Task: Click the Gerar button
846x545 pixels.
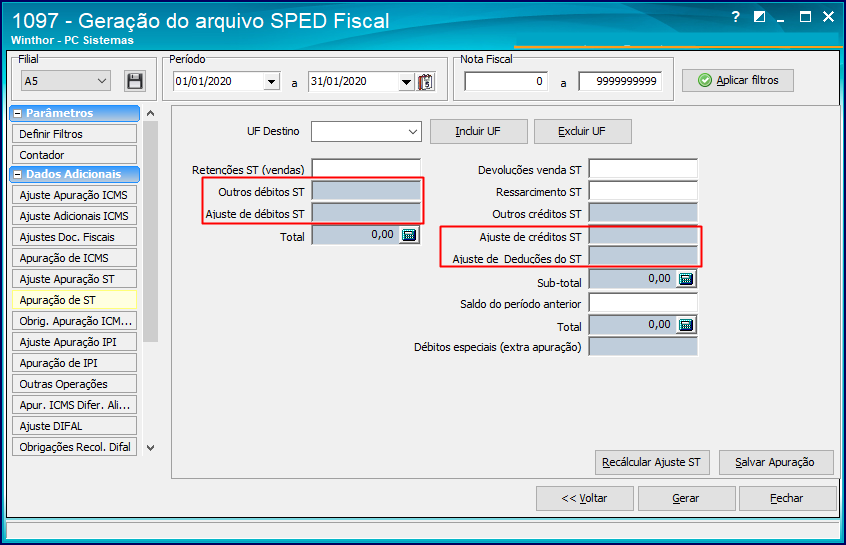Action: tap(686, 498)
